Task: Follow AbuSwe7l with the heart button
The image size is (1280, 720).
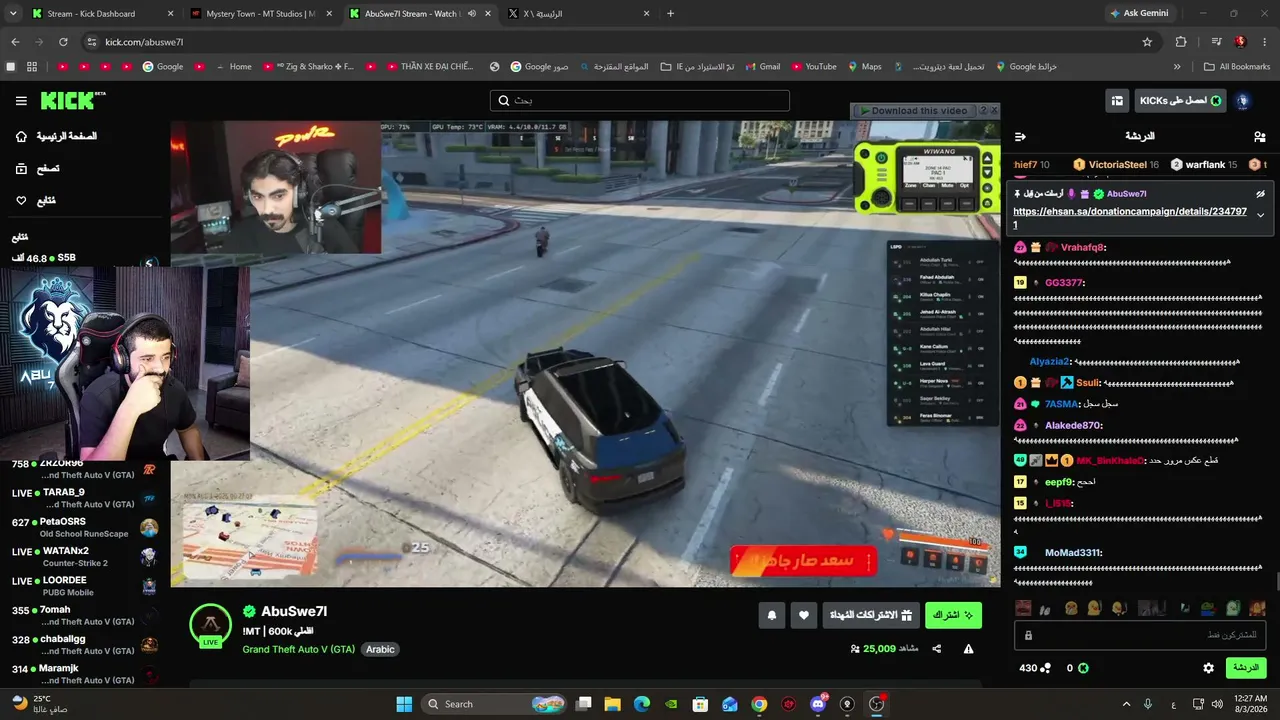Action: (804, 616)
